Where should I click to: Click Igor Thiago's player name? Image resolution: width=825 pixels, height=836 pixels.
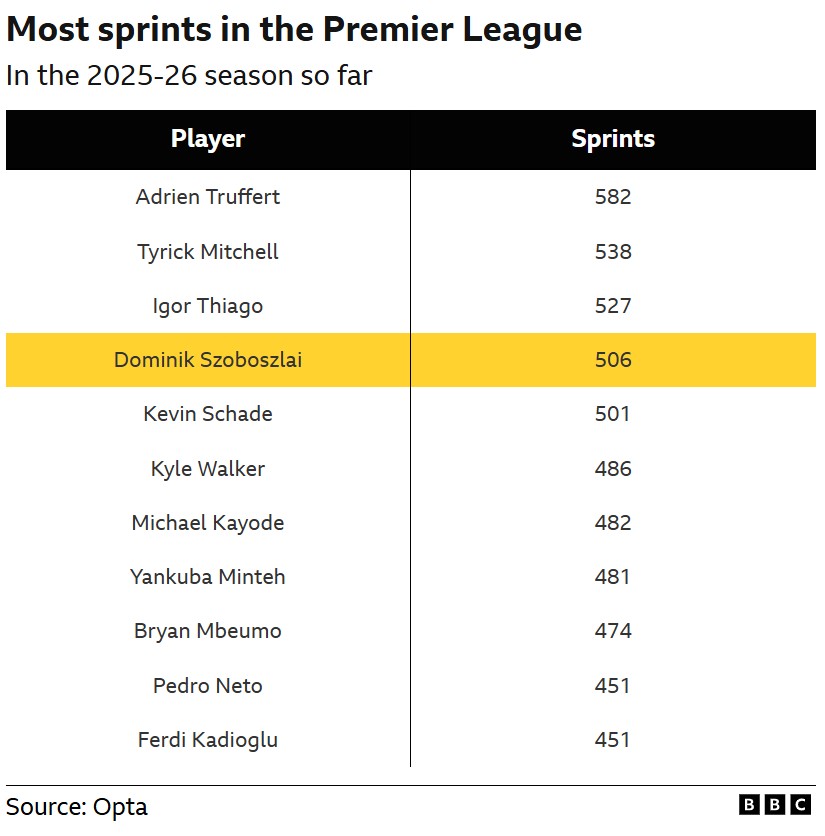208,306
